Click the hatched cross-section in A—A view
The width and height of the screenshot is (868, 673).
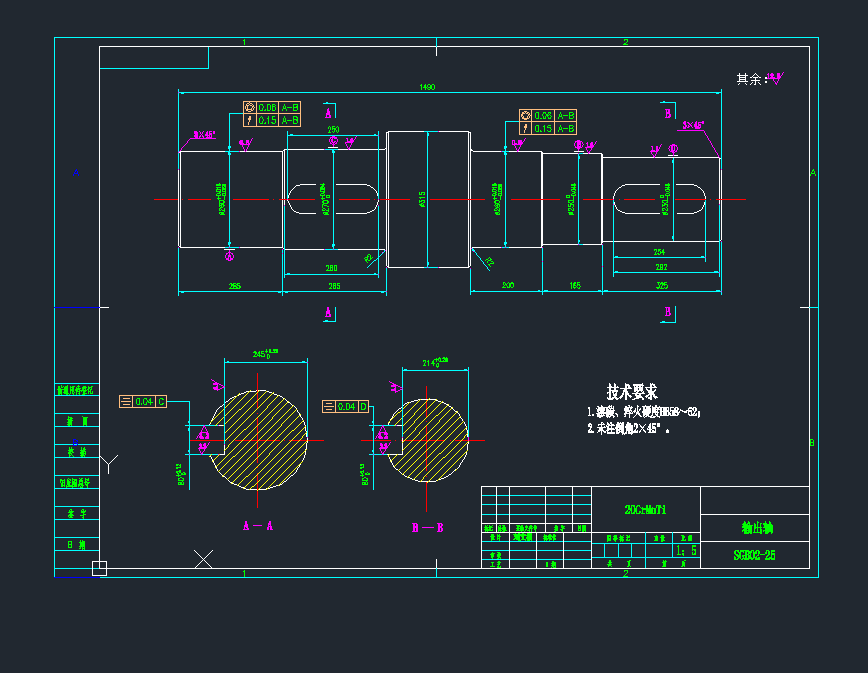(258, 438)
